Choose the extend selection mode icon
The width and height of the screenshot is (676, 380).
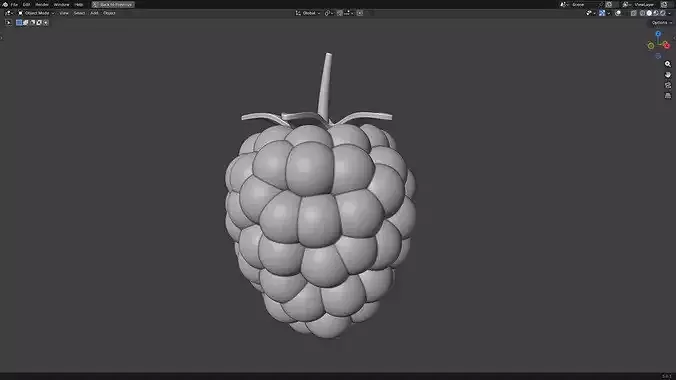coord(25,22)
